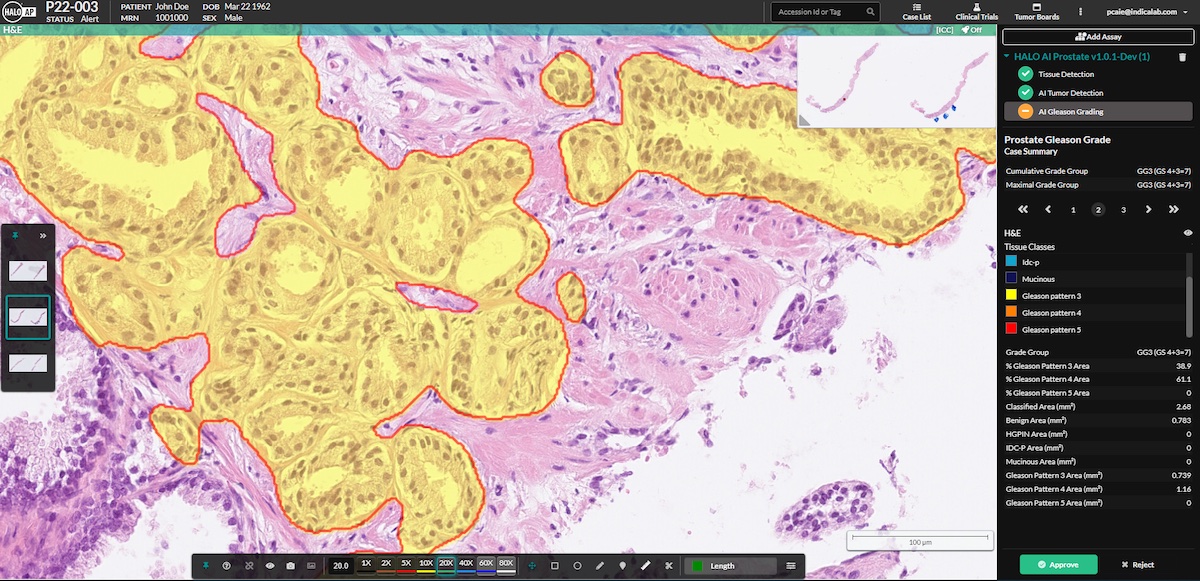Click the Add Assay button
The height and width of the screenshot is (581, 1200).
coord(1097,38)
